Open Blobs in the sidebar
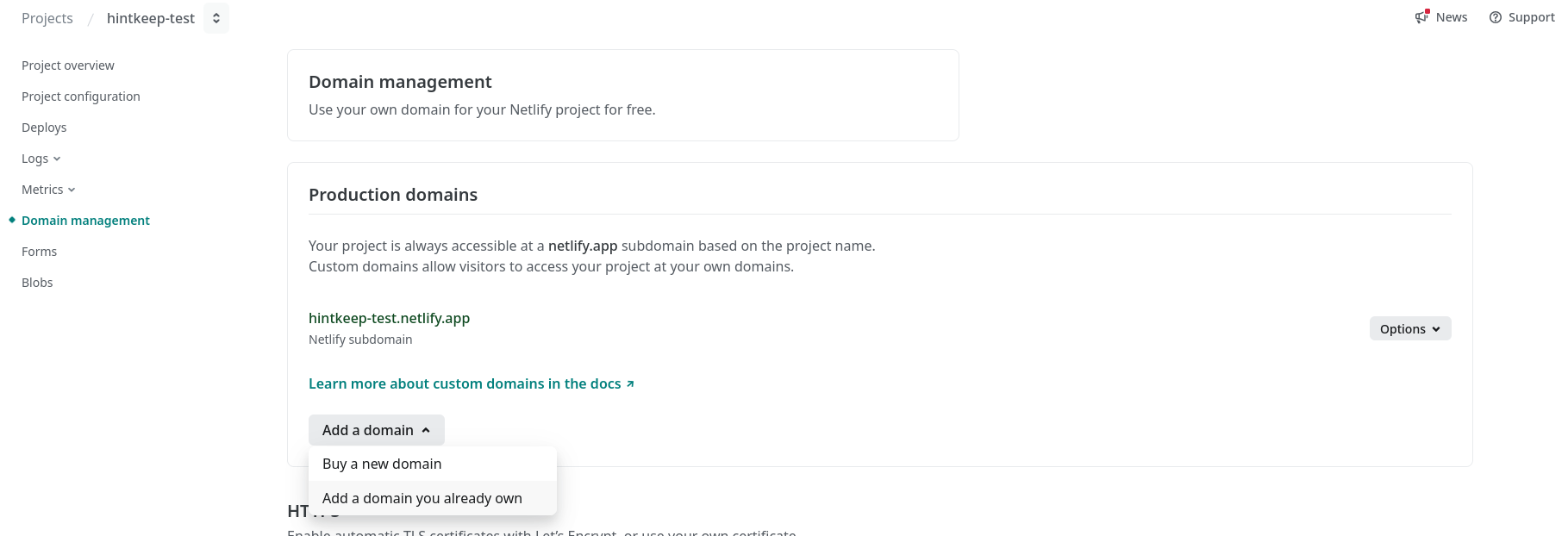The height and width of the screenshot is (536, 1568). pyautogui.click(x=37, y=283)
